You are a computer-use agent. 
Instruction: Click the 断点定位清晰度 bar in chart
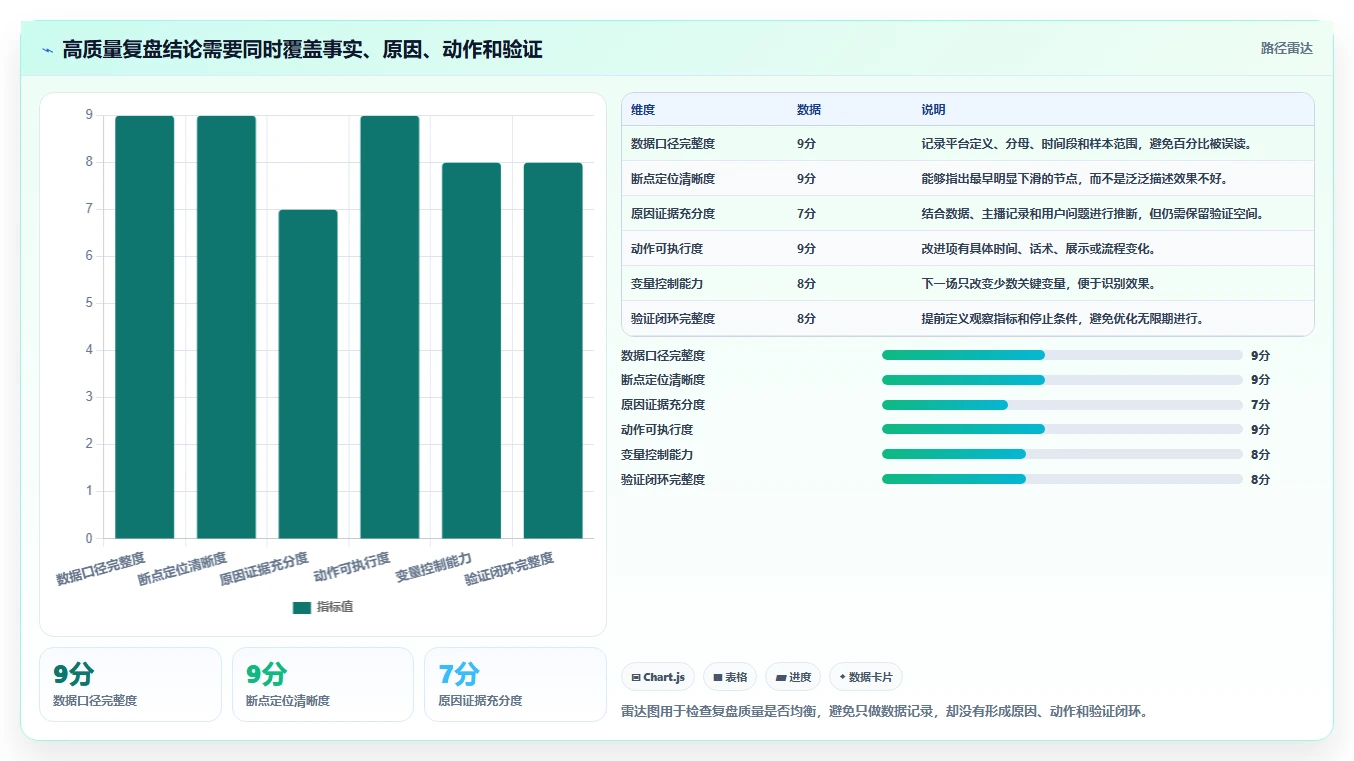click(226, 327)
